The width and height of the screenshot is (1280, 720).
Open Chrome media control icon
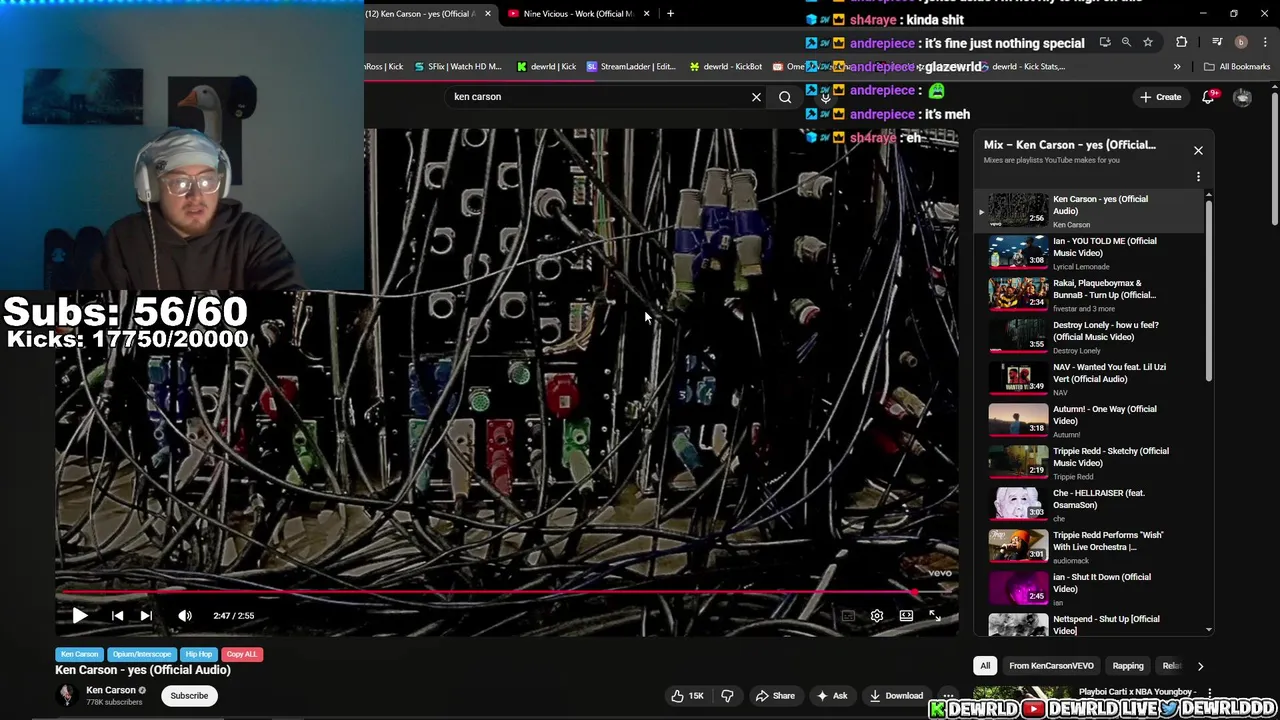(x=1217, y=42)
